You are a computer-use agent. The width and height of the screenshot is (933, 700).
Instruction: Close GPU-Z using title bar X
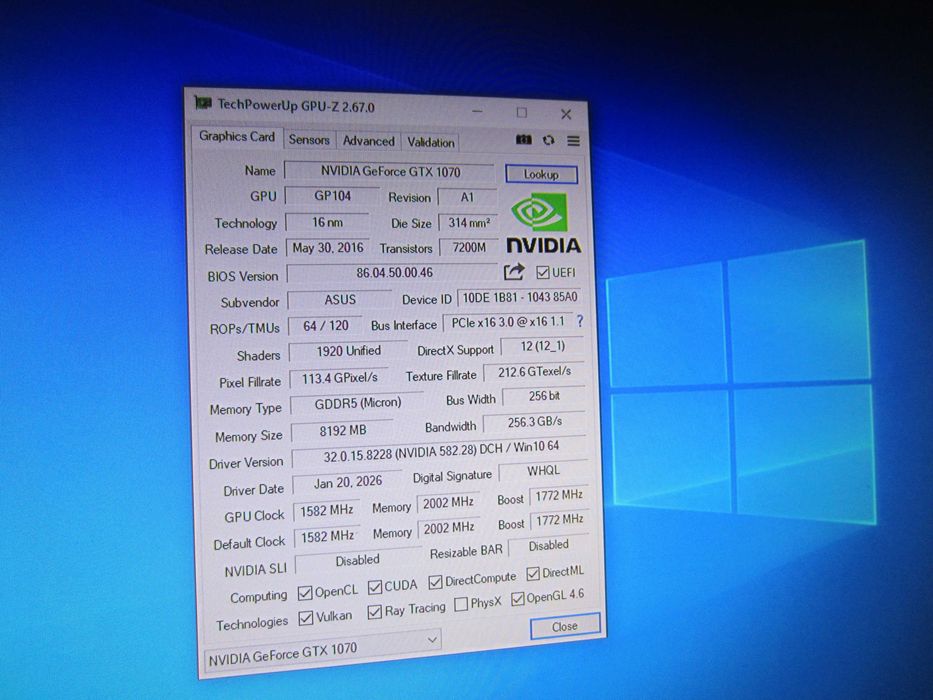coord(566,114)
